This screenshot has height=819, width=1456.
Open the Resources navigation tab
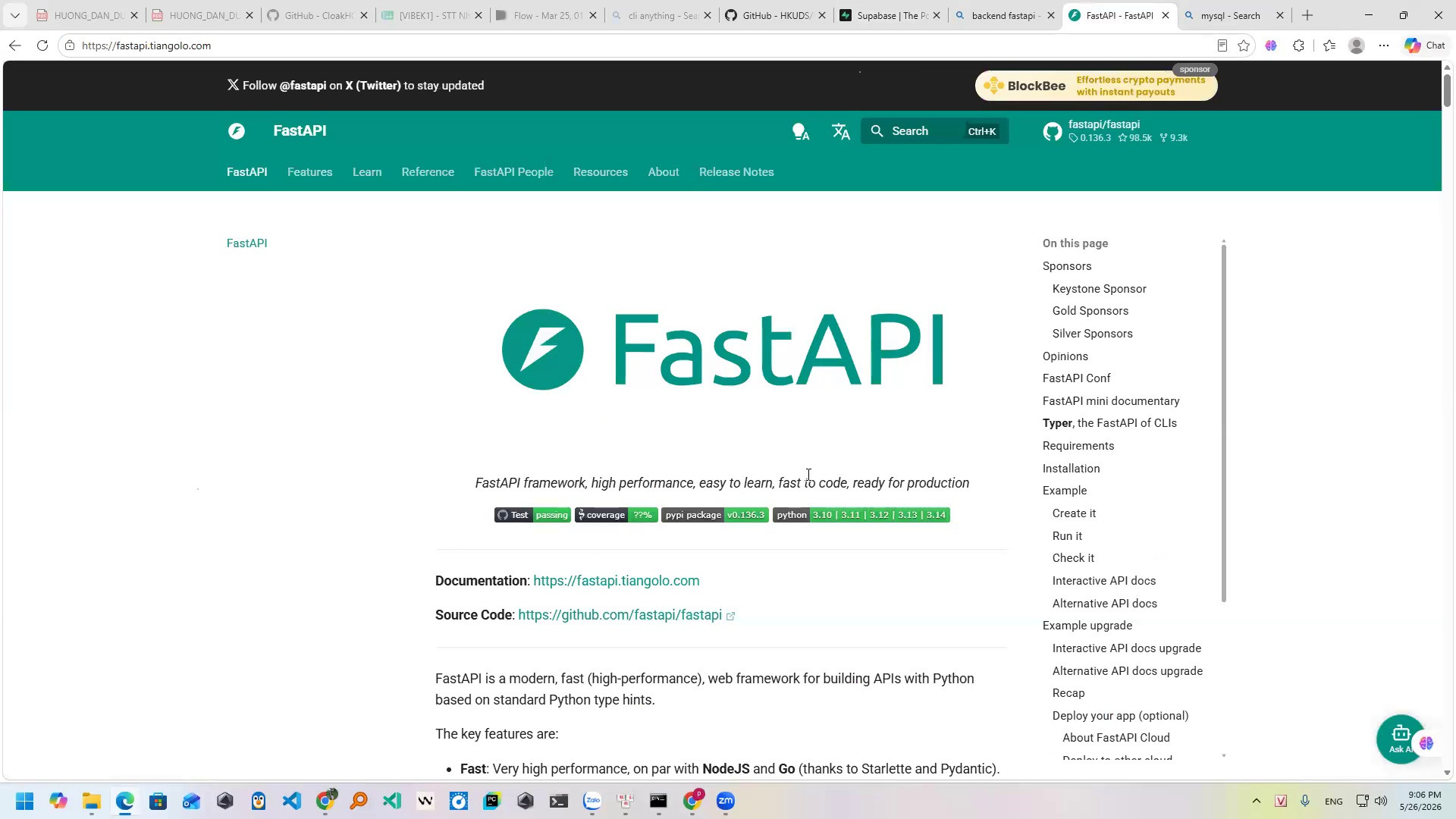[601, 172]
